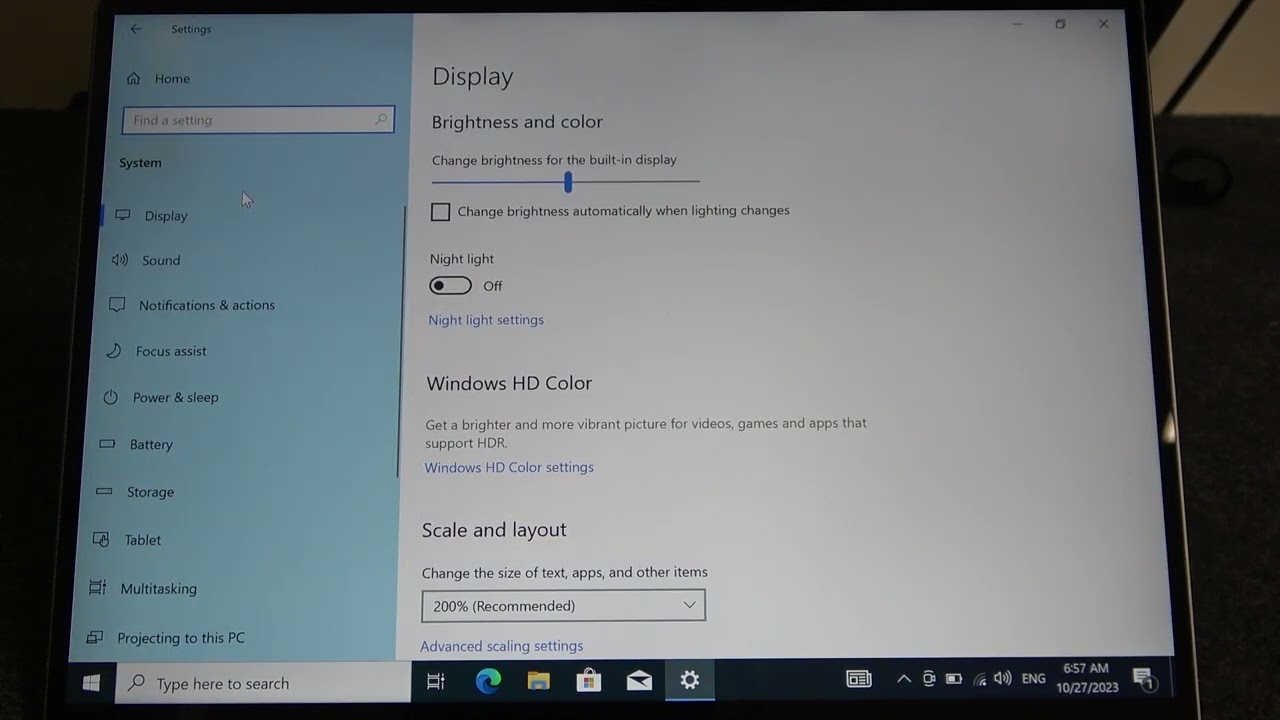Click the Projecting to this PC icon
This screenshot has height=720, width=1280.
point(94,637)
